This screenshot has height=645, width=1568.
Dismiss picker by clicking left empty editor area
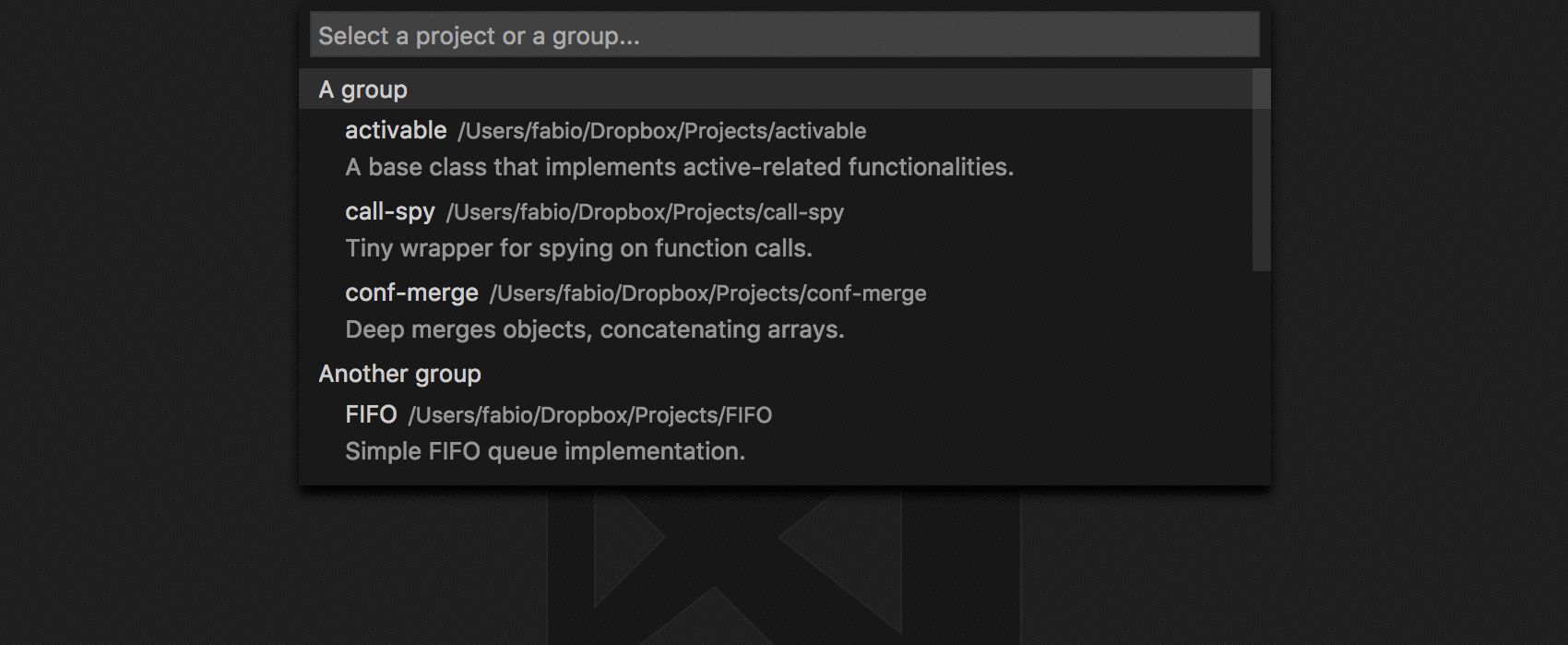(148, 323)
